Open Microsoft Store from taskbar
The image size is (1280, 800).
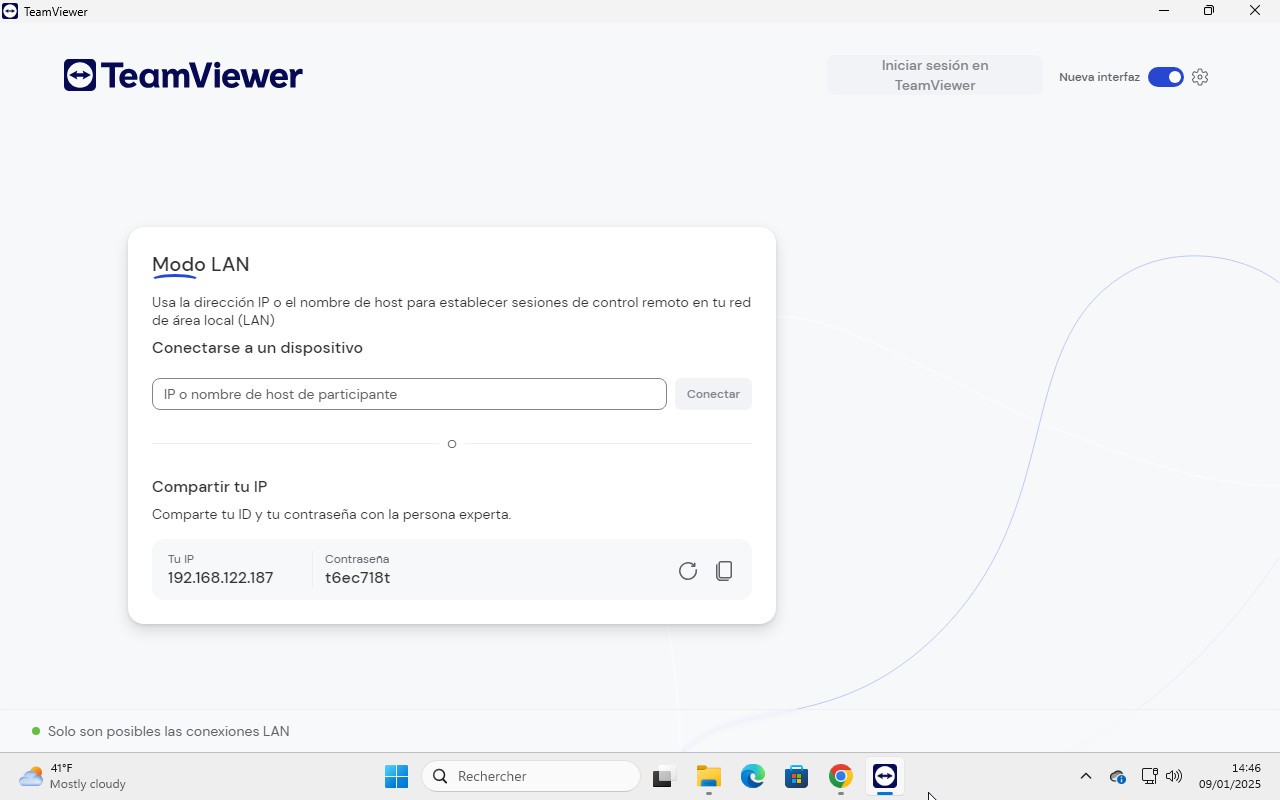(x=796, y=776)
